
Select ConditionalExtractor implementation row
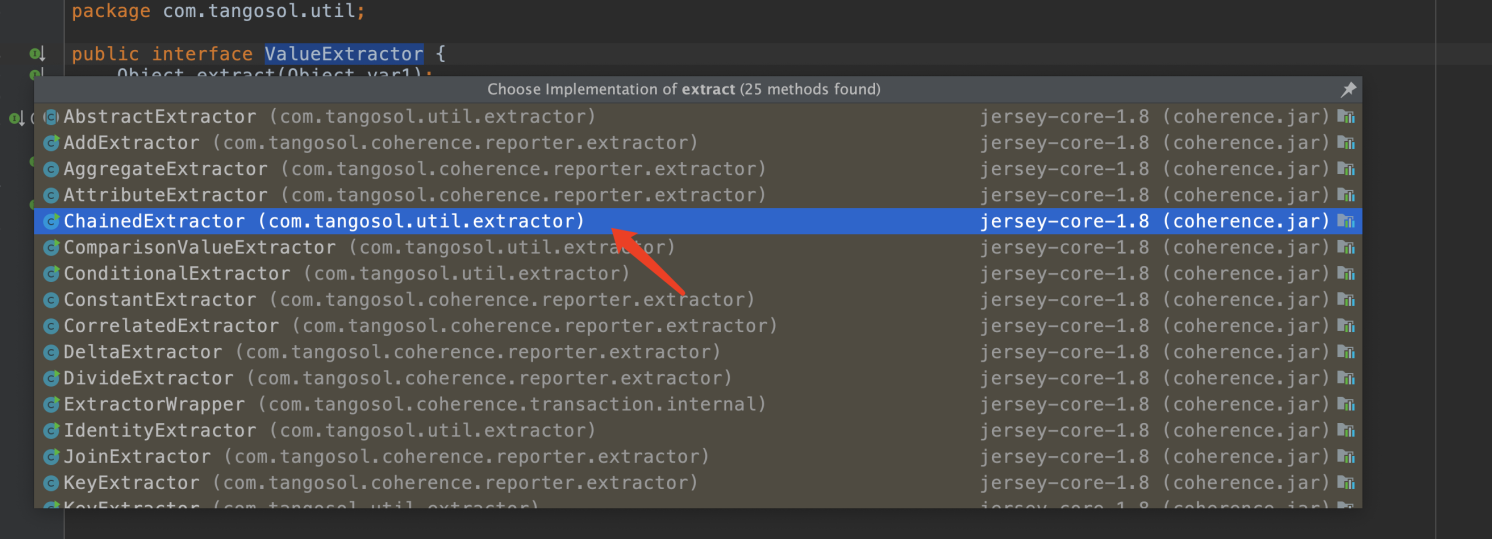698,273
